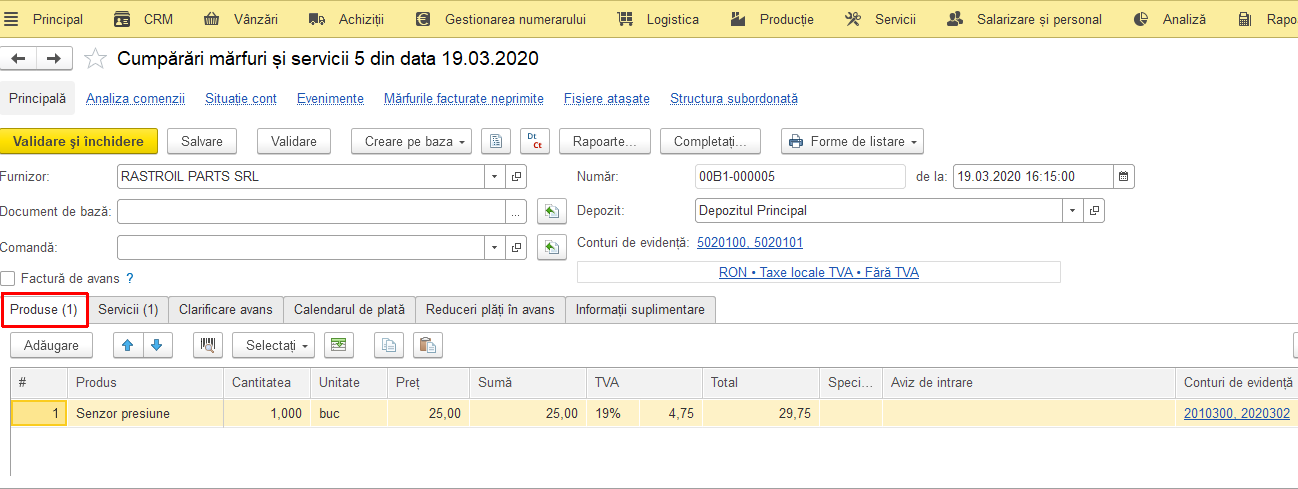1298x489 pixels.
Task: Expand the Forme de listare menu
Action: 852,141
